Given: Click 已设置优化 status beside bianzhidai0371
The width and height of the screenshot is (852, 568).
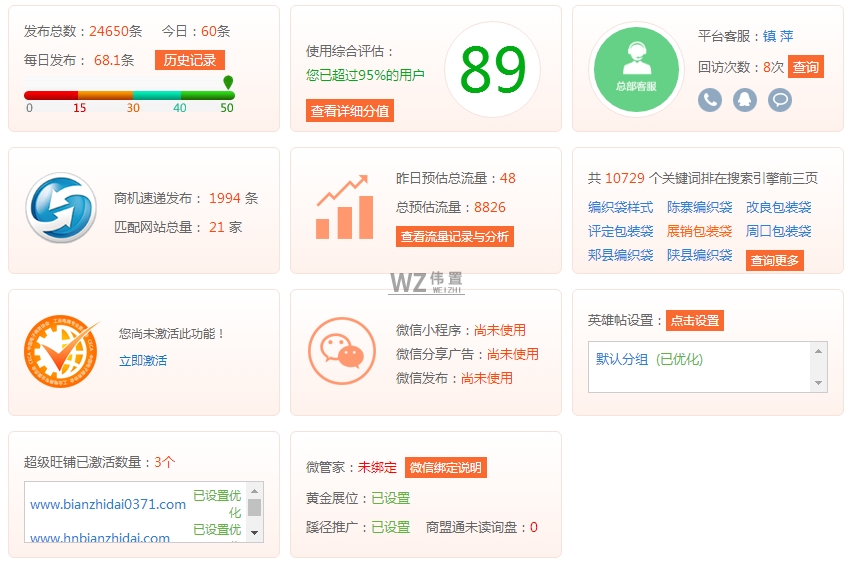Looking at the screenshot, I should click(x=217, y=504).
